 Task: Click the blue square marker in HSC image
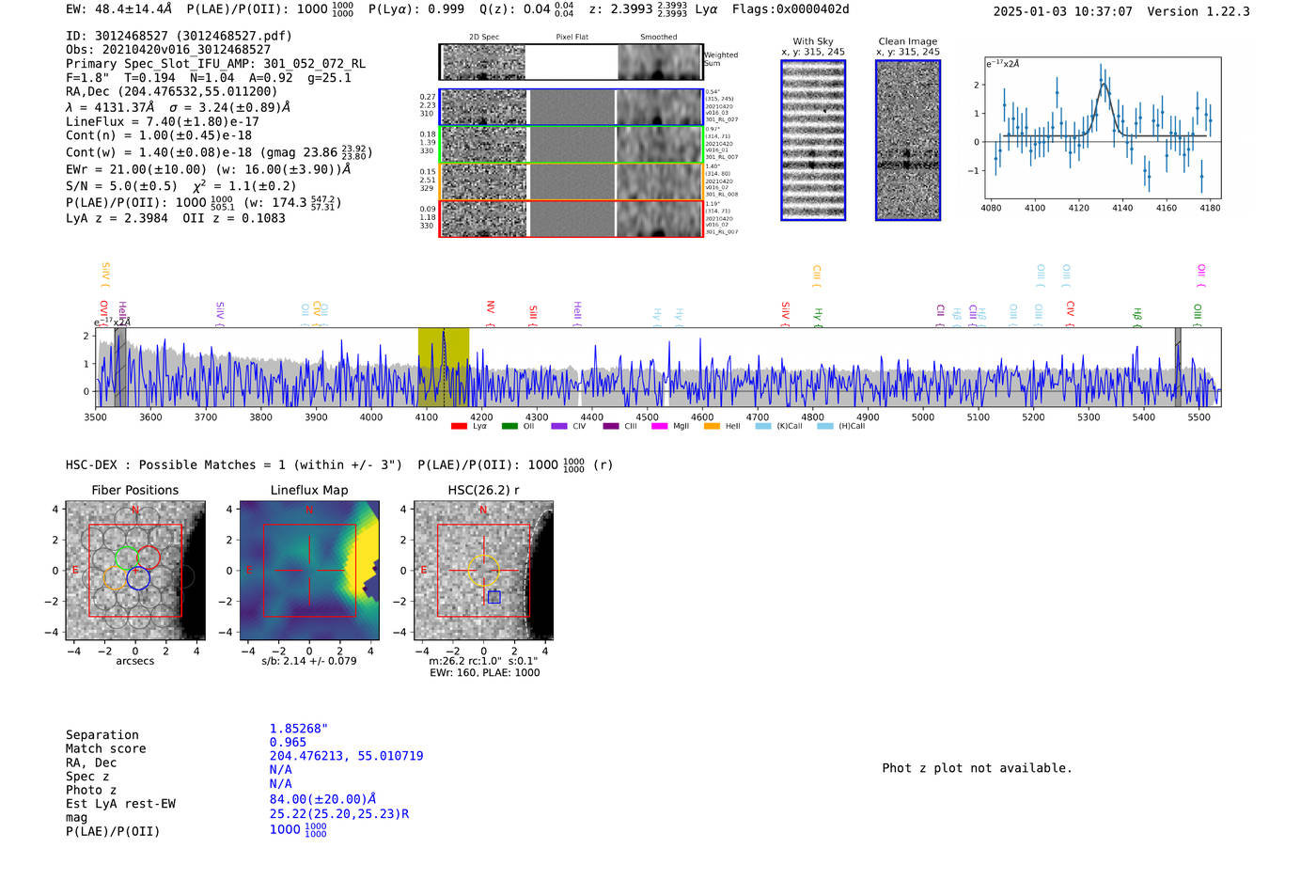[494, 597]
